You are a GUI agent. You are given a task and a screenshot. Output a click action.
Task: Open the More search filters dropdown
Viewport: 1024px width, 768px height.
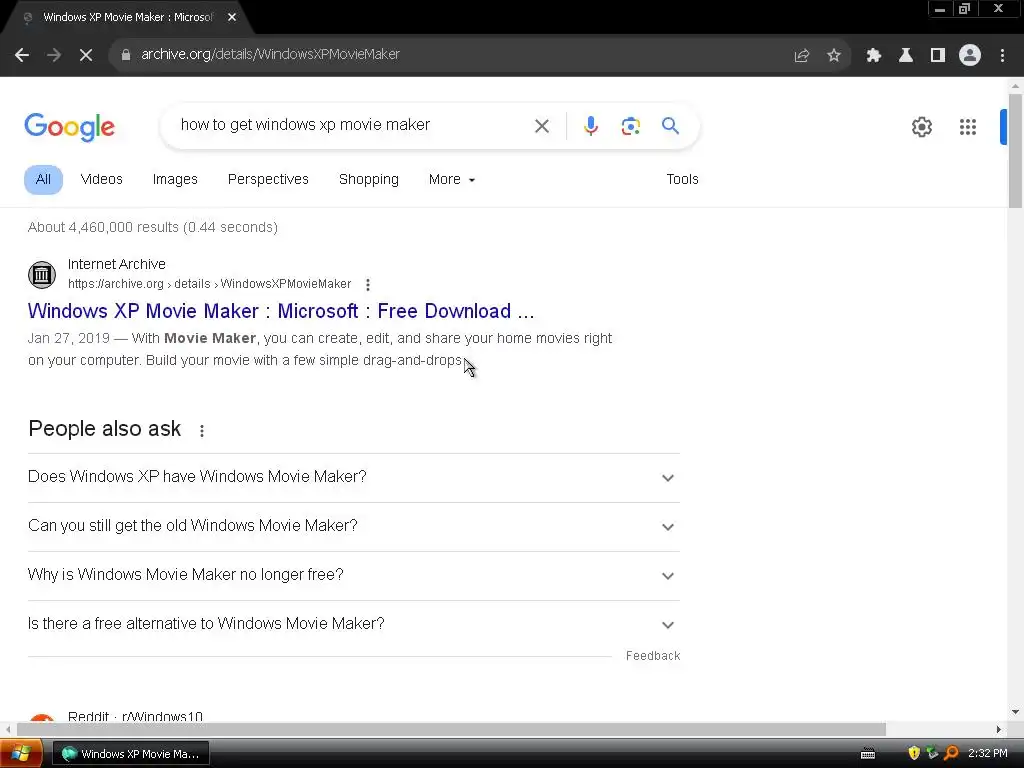(451, 180)
